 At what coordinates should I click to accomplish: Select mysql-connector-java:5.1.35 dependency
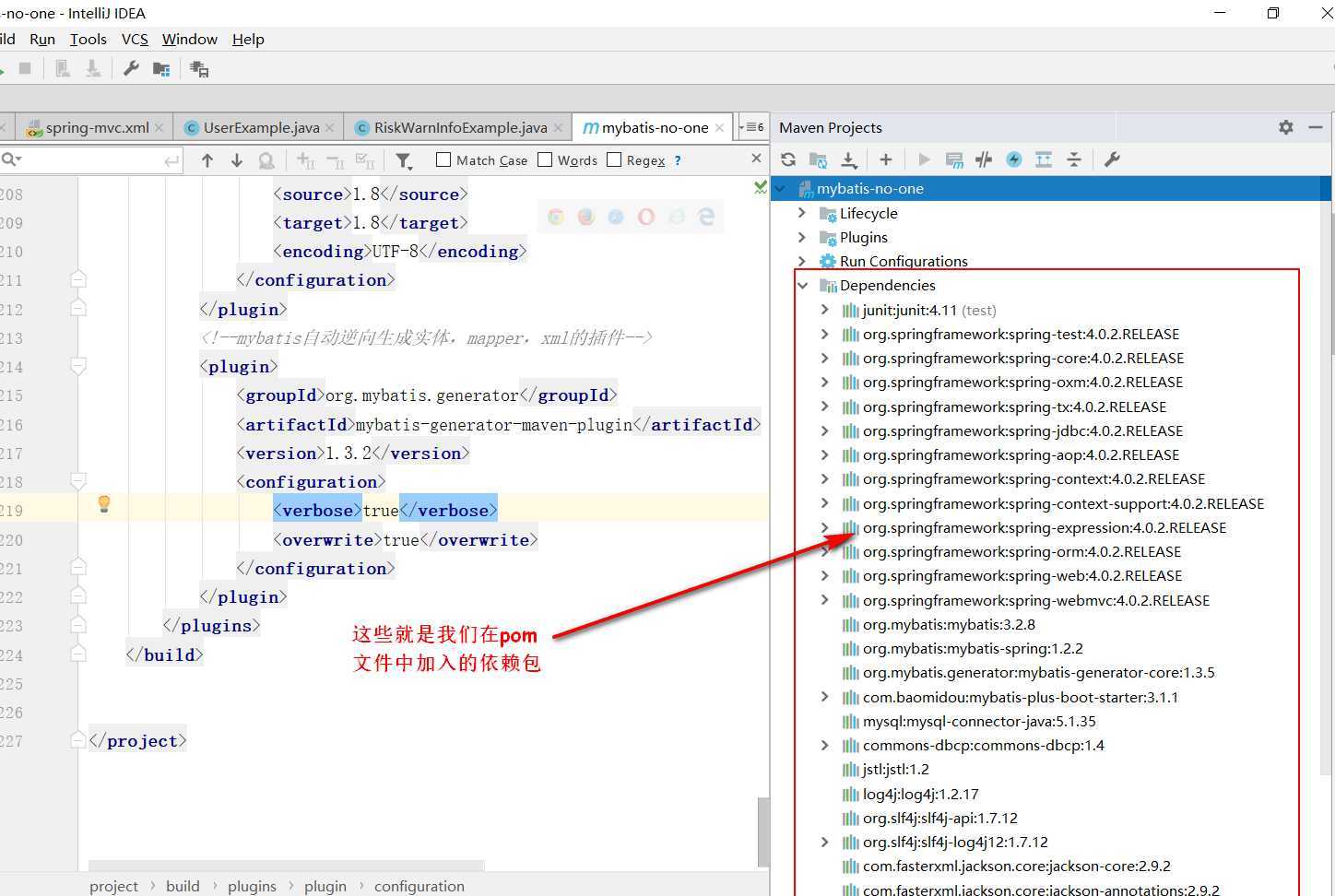tap(979, 721)
